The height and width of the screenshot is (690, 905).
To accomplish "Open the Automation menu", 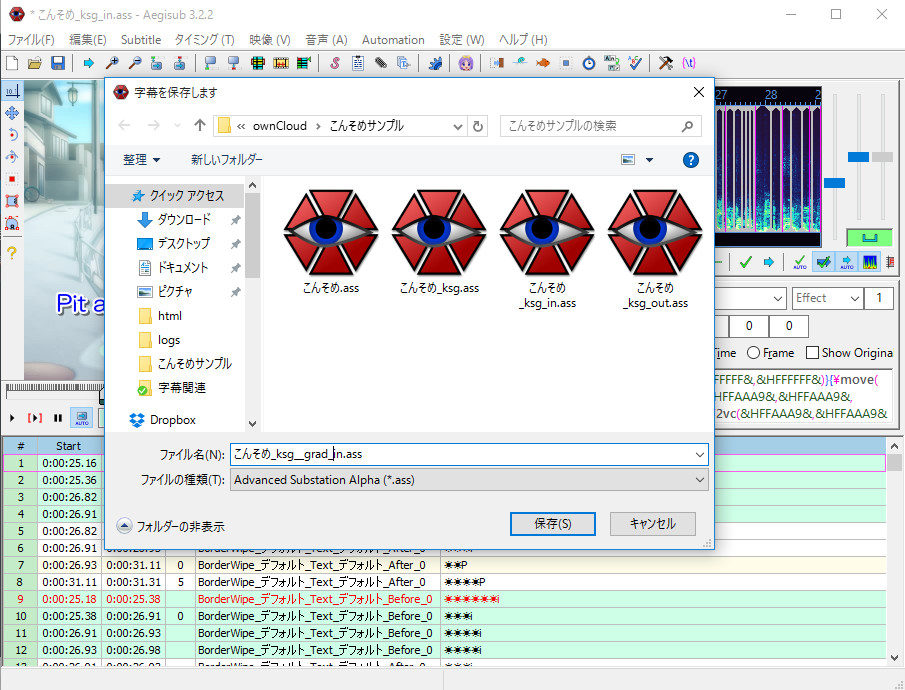I will click(x=393, y=40).
